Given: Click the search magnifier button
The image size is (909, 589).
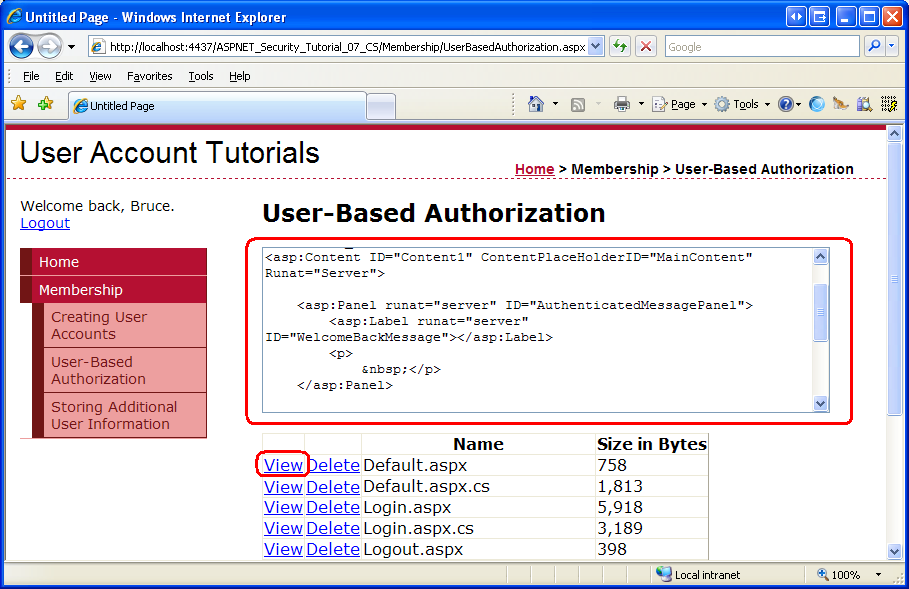Looking at the screenshot, I should click(873, 46).
